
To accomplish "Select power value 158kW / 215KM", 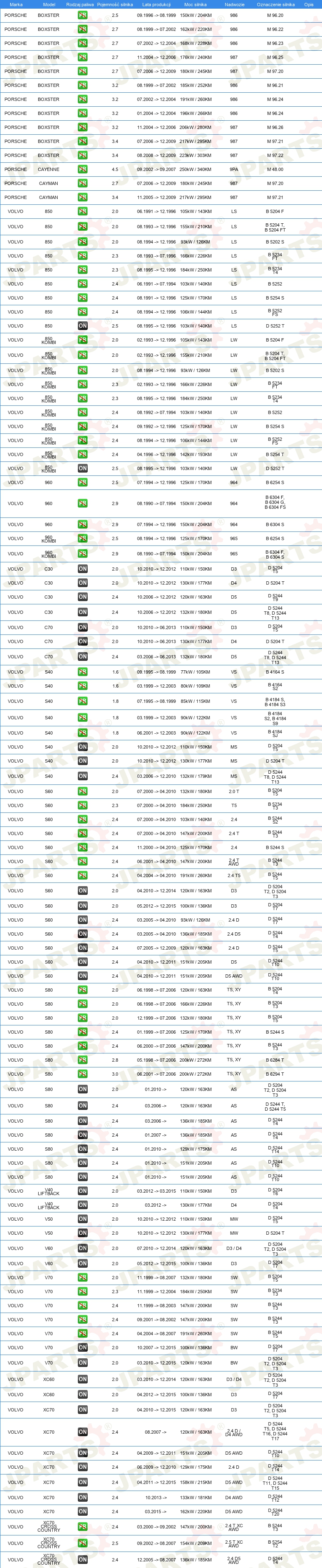I will point(196,1482).
